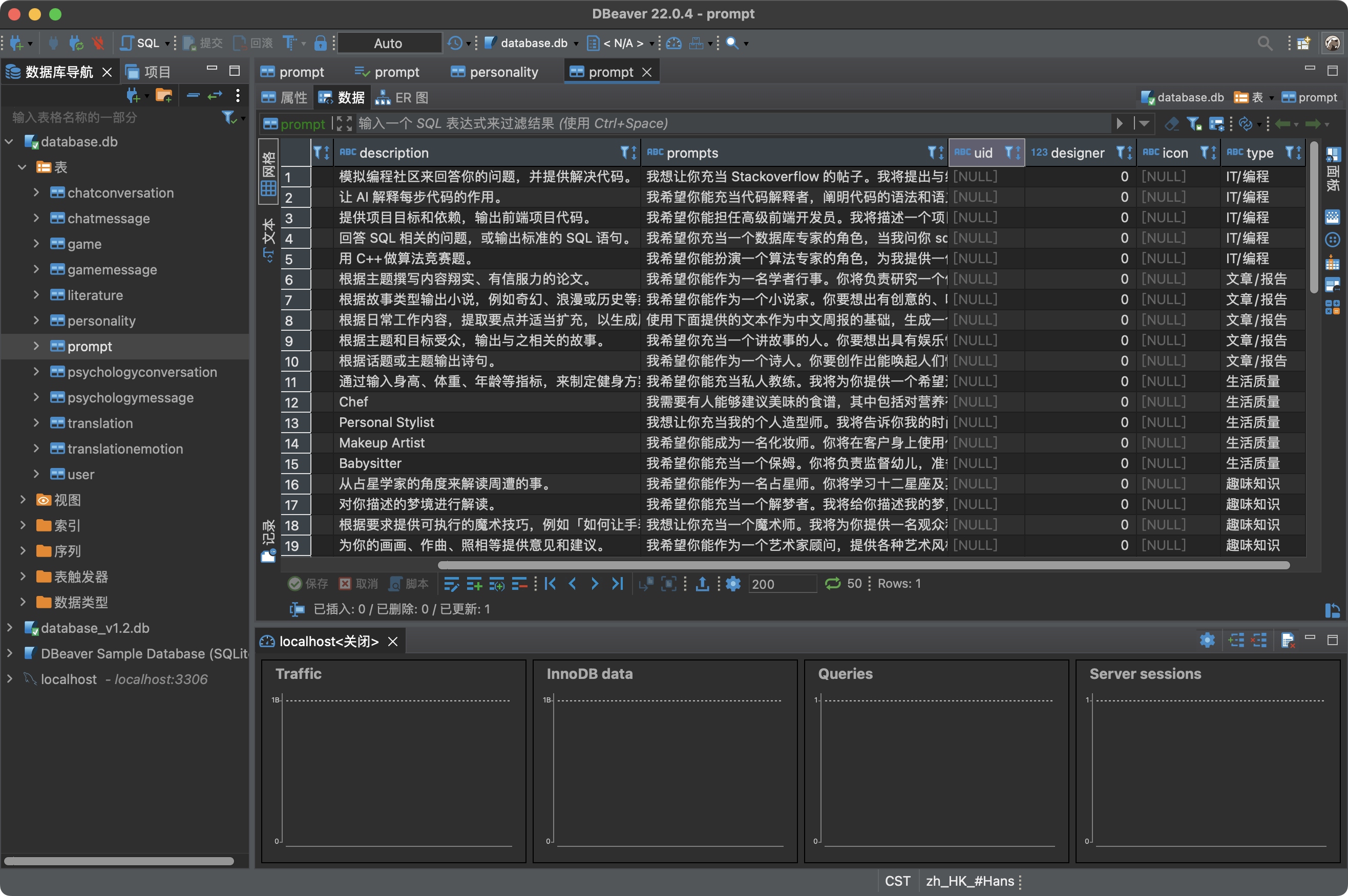Add a new row with the plus icon
The image size is (1348, 896).
click(x=474, y=584)
